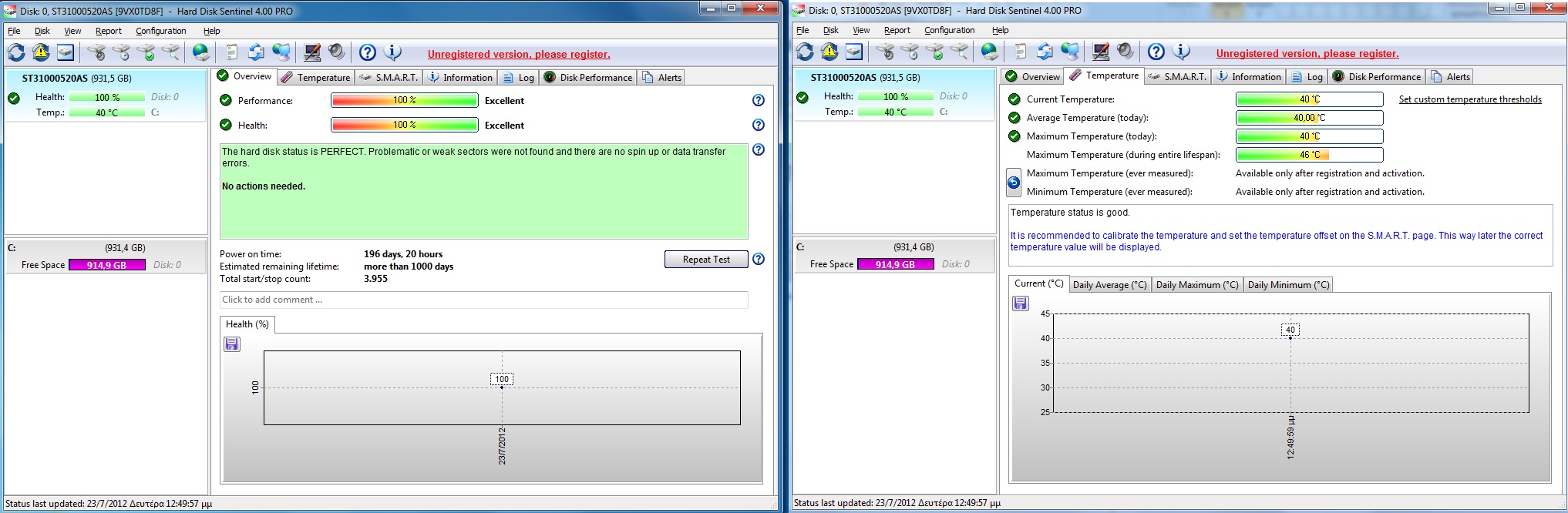This screenshot has height=513, width=1568.
Task: Open Help menu in Temperature window
Action: pos(1000,30)
